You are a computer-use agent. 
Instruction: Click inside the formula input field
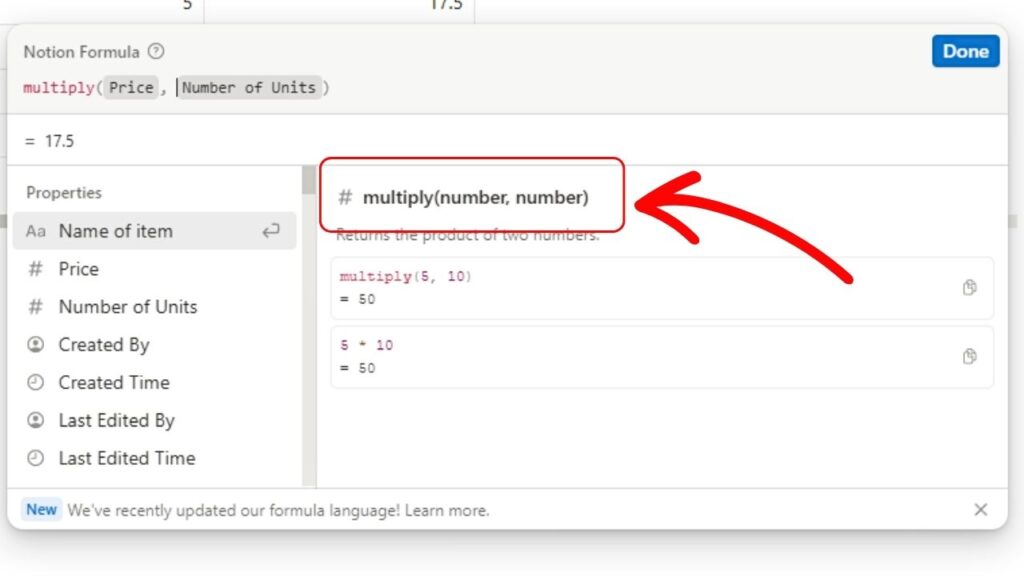pyautogui.click(x=500, y=87)
